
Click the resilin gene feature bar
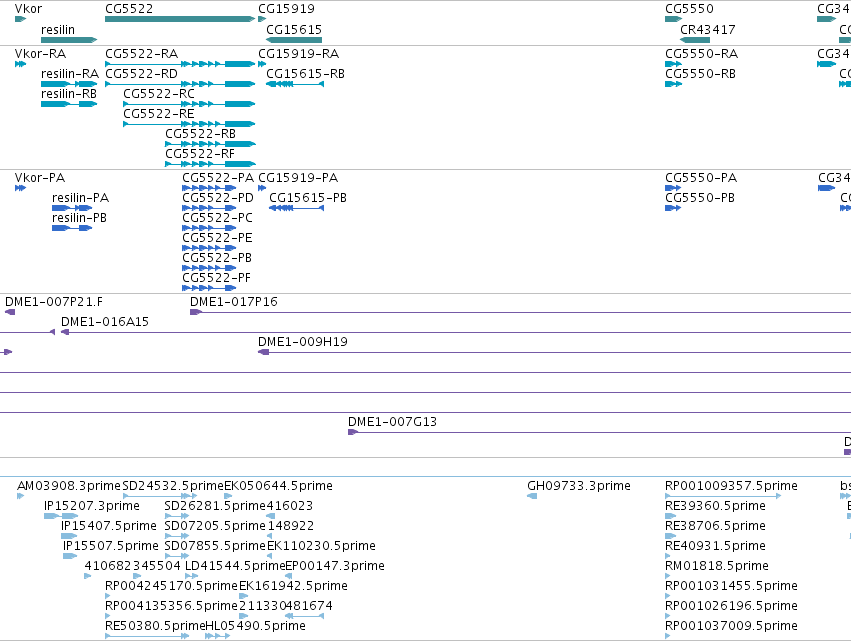click(x=69, y=40)
